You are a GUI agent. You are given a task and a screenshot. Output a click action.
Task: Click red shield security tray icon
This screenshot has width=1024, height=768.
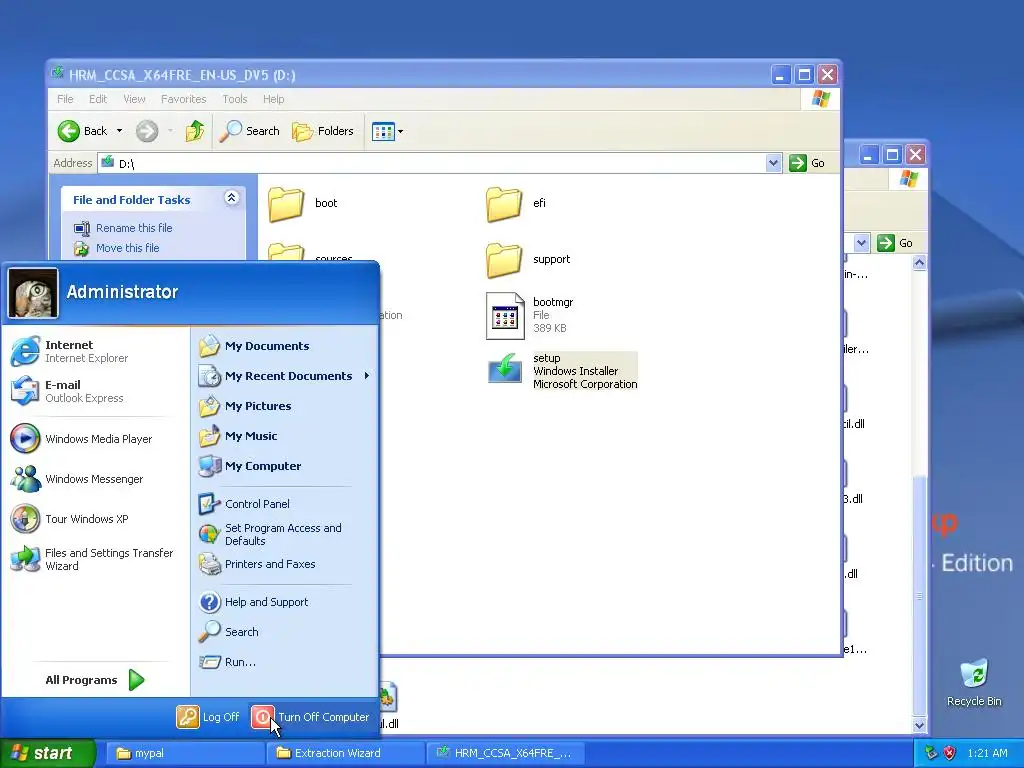pyautogui.click(x=950, y=753)
